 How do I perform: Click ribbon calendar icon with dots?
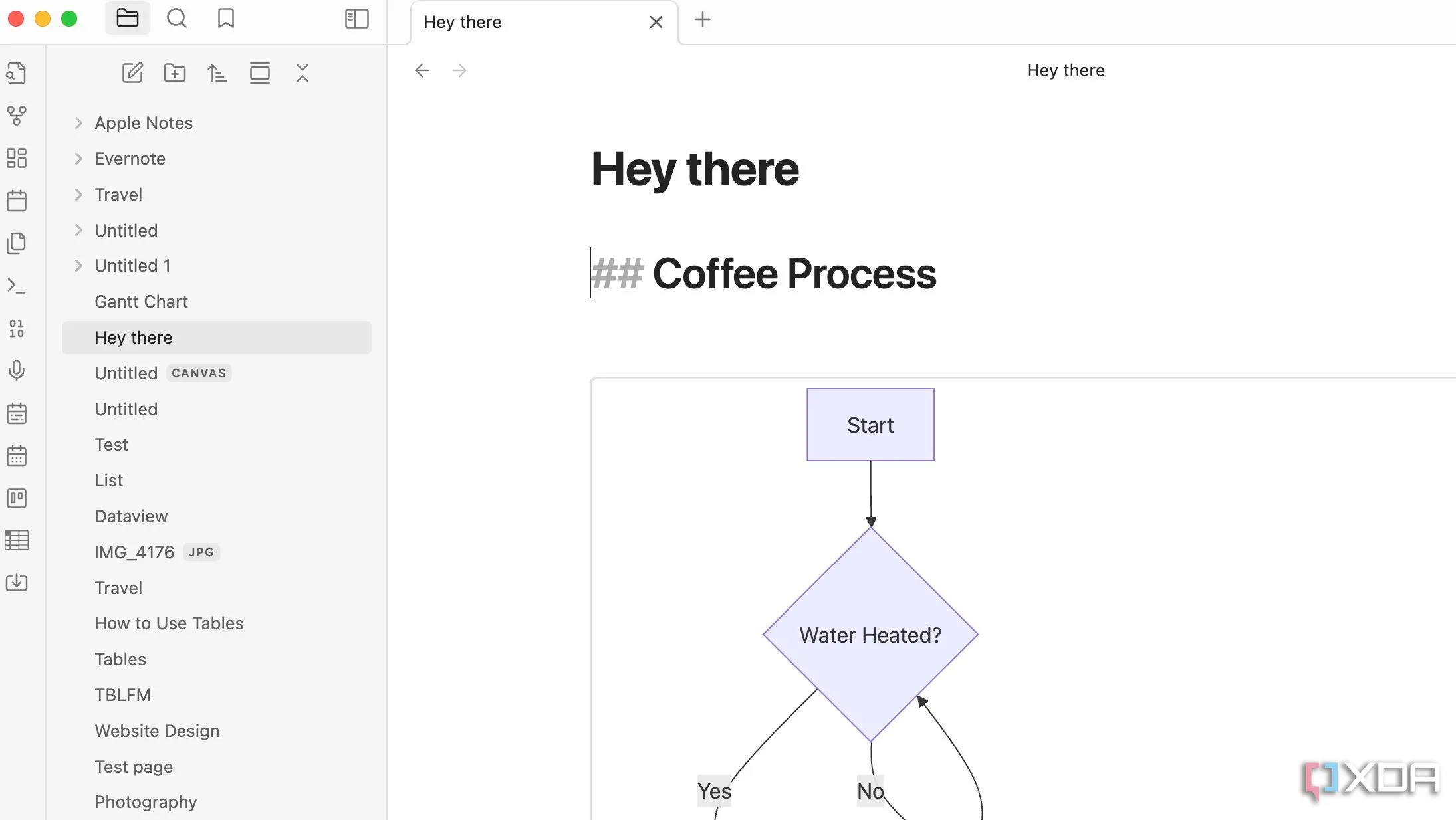pyautogui.click(x=17, y=456)
